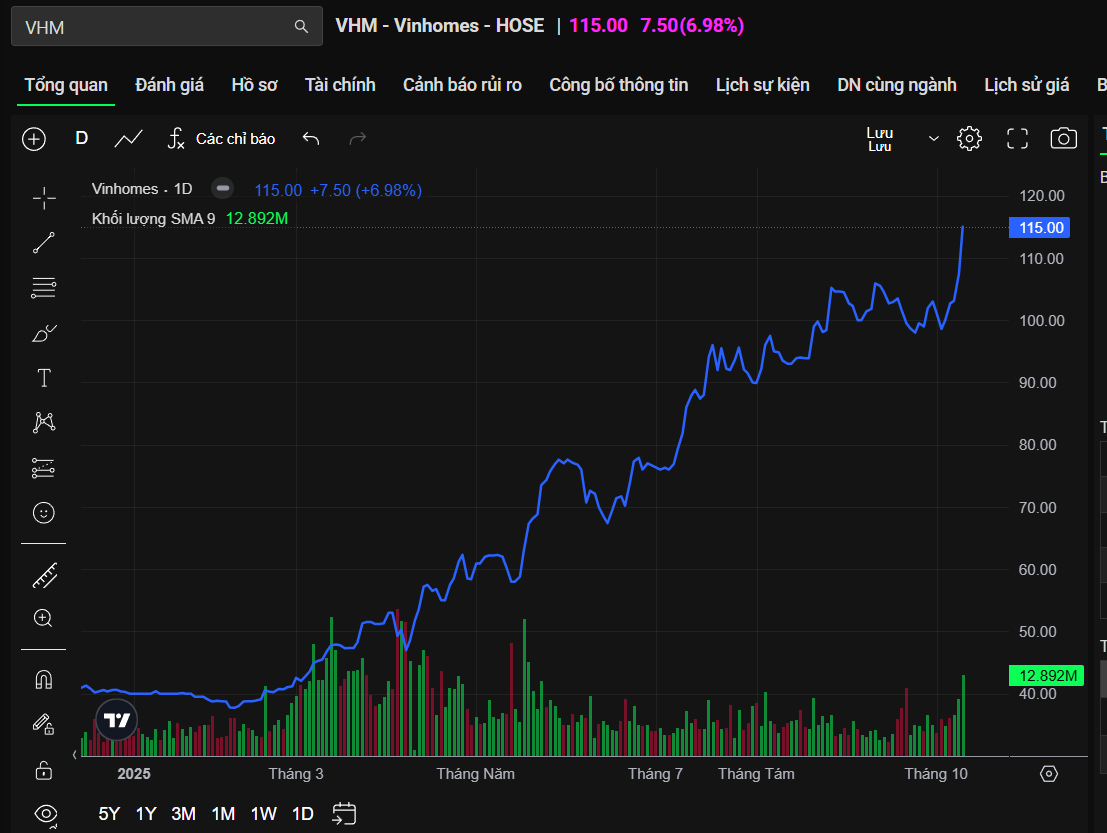This screenshot has width=1107, height=833.
Task: Open Các chỉ báo indicators button
Action: (221, 139)
